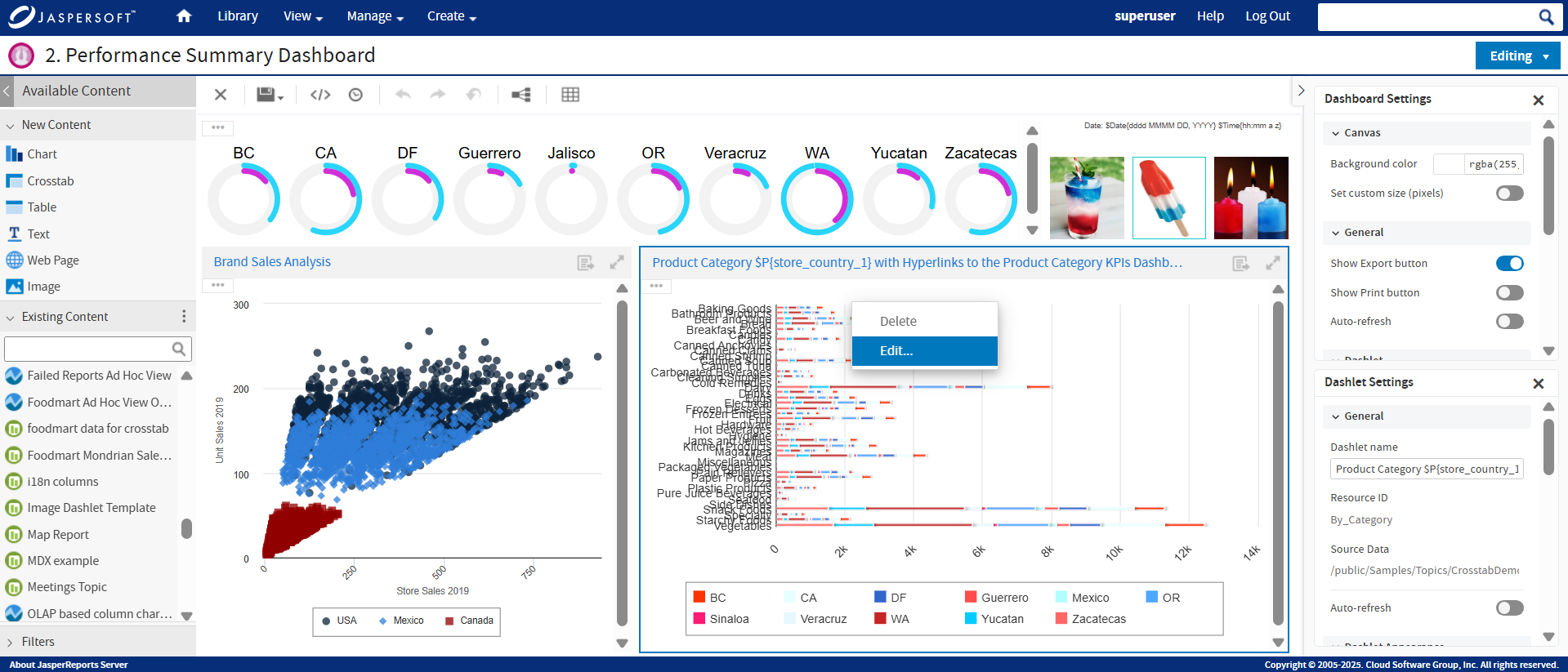The image size is (1568, 672).
Task: Toggle the Guerrero series in the legend
Action: coord(997,598)
